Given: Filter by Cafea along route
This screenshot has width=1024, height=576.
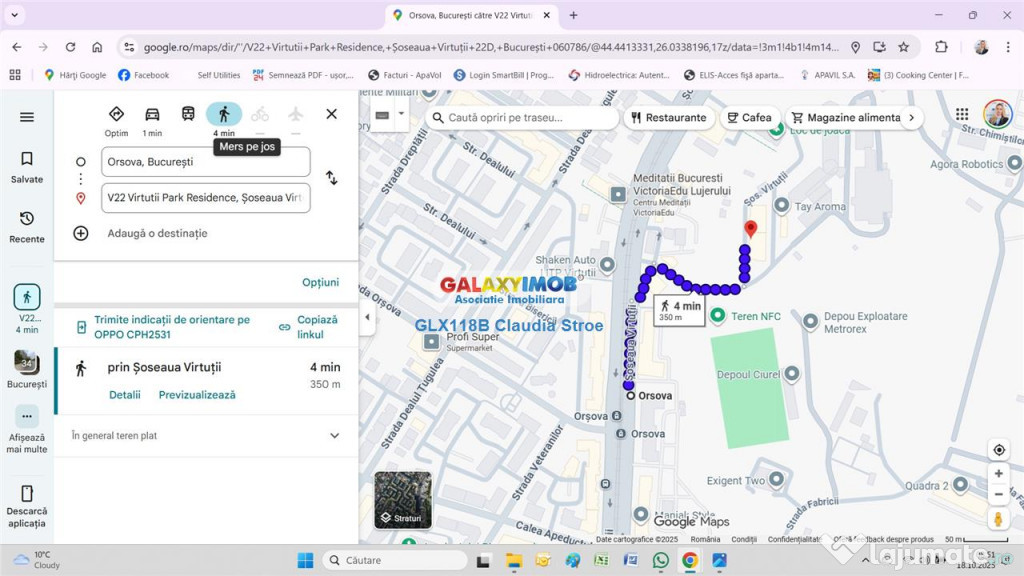Looking at the screenshot, I should [749, 118].
